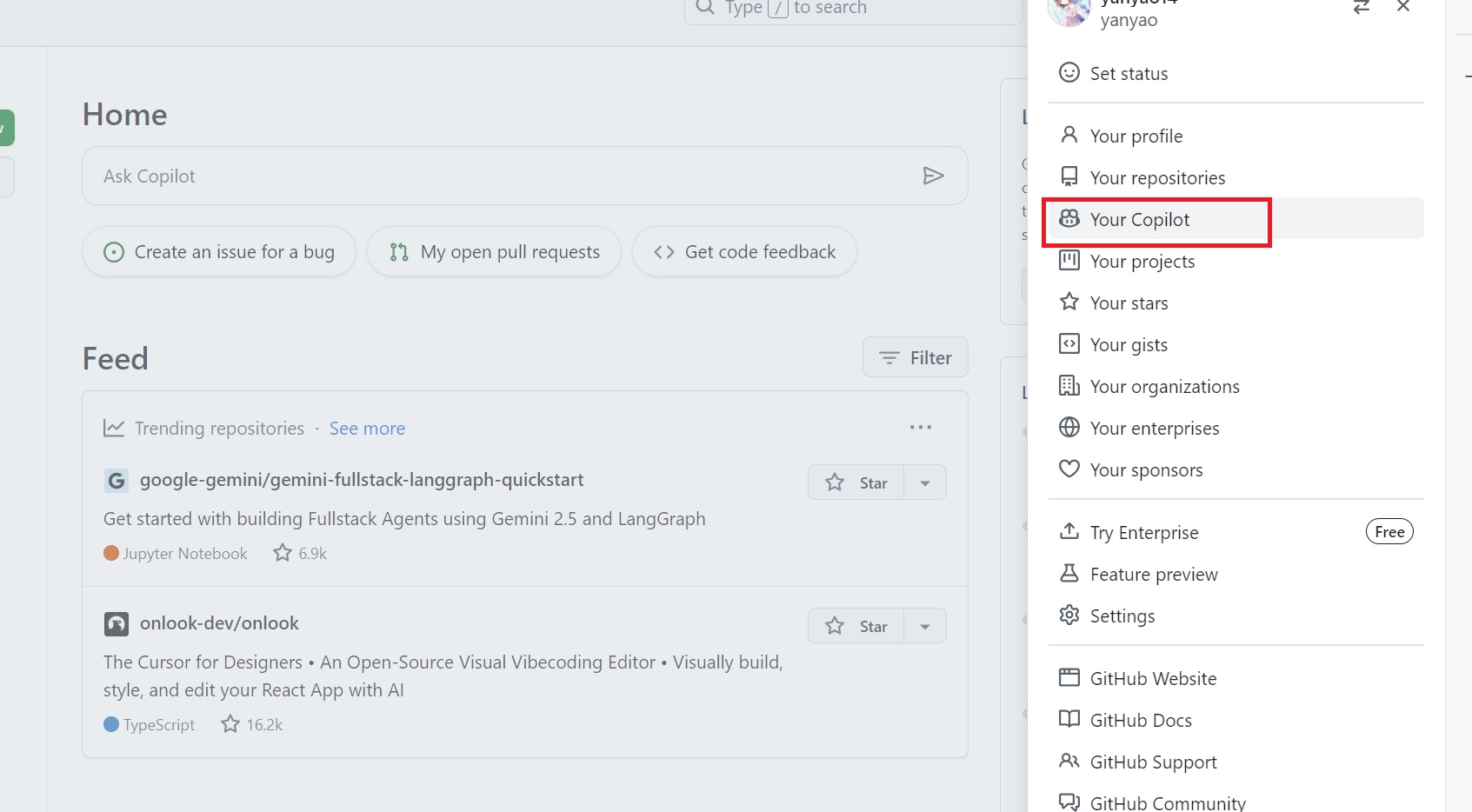The width and height of the screenshot is (1472, 812).
Task: Click the search bar at the top
Action: (854, 9)
